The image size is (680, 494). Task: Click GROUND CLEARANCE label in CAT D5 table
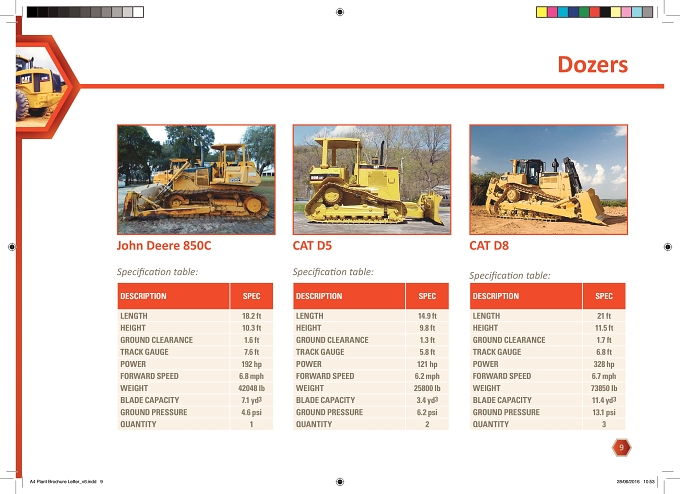point(332,340)
